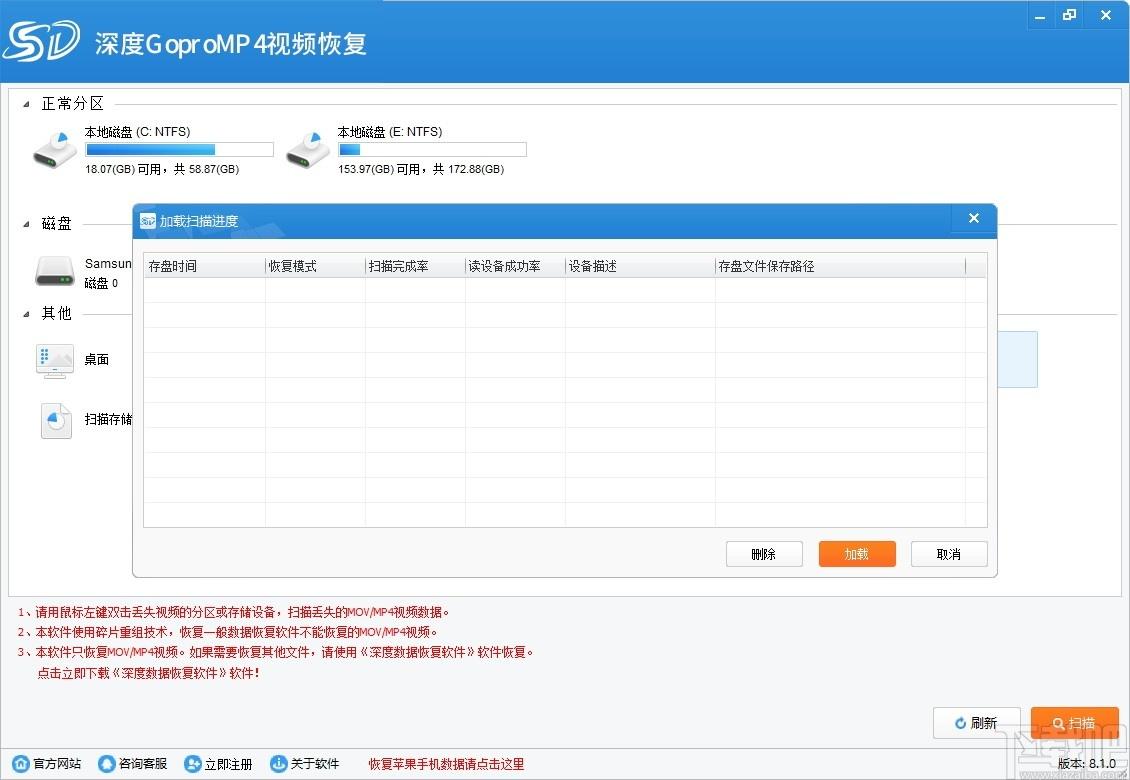Sort by 设备描述 column header

coord(640,266)
